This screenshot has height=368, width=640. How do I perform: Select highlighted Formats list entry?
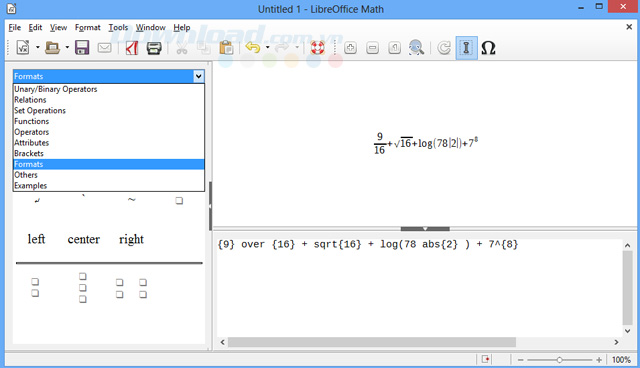[109, 164]
